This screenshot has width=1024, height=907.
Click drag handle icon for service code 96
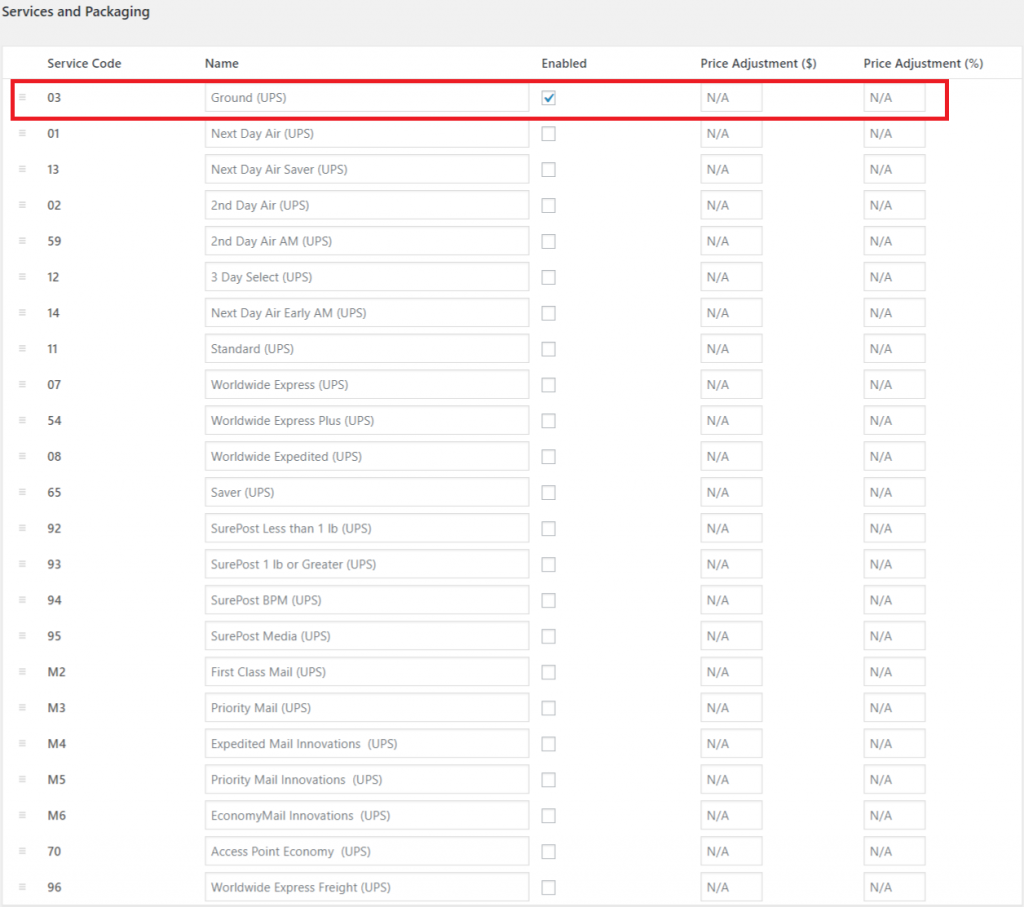[x=22, y=887]
